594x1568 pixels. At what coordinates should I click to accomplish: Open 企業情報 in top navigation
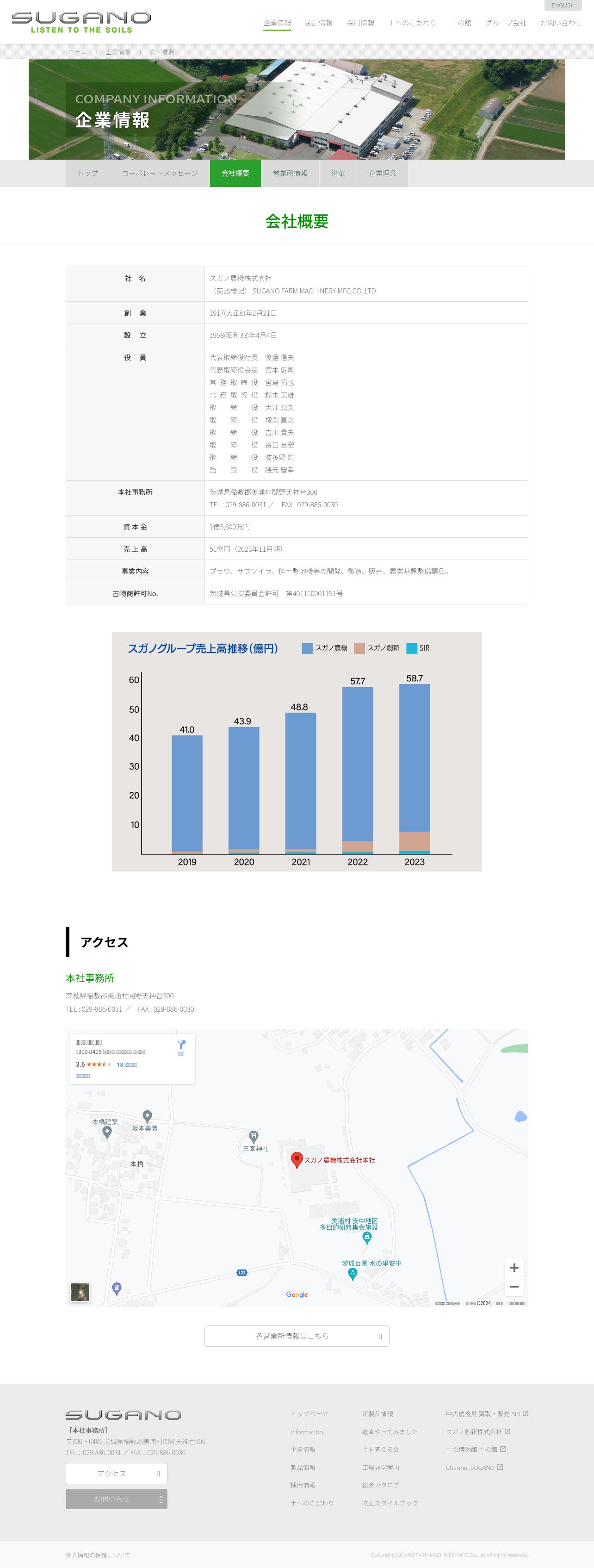click(277, 23)
